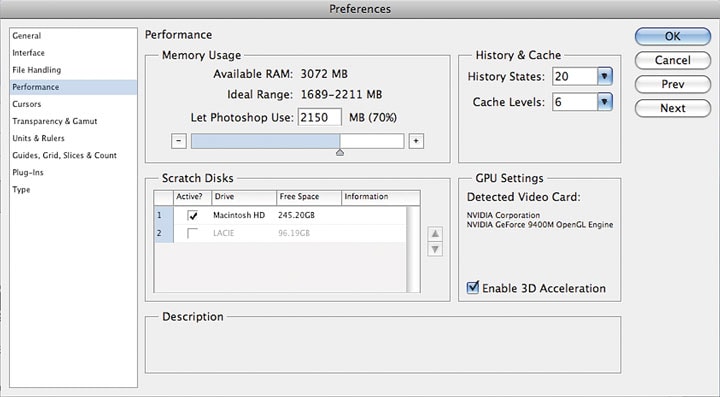Click the memory usage slider track
The height and width of the screenshot is (397, 720).
tap(298, 141)
